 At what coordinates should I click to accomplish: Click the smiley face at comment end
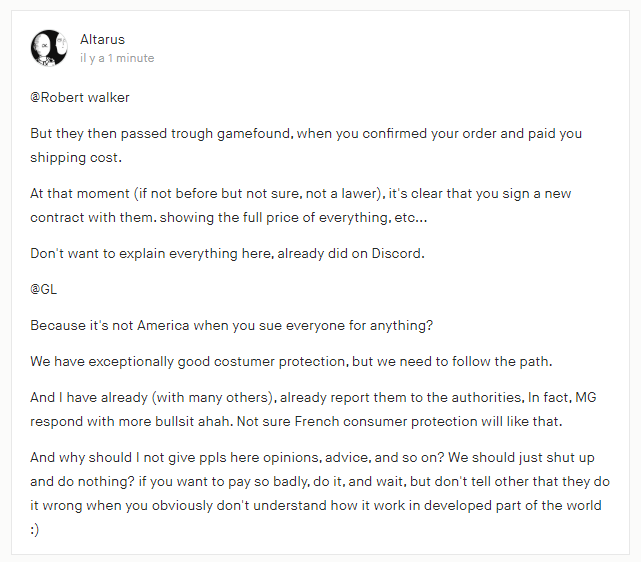(x=35, y=530)
